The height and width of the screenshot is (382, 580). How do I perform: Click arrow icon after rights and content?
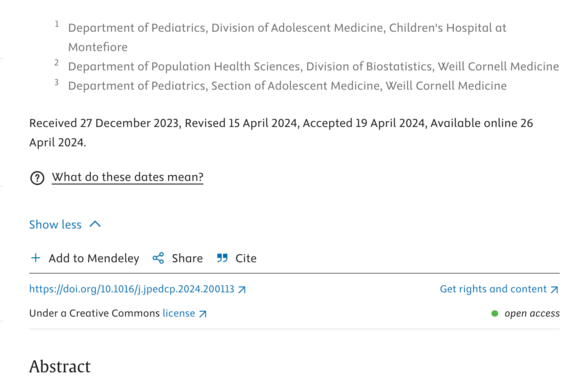click(554, 290)
